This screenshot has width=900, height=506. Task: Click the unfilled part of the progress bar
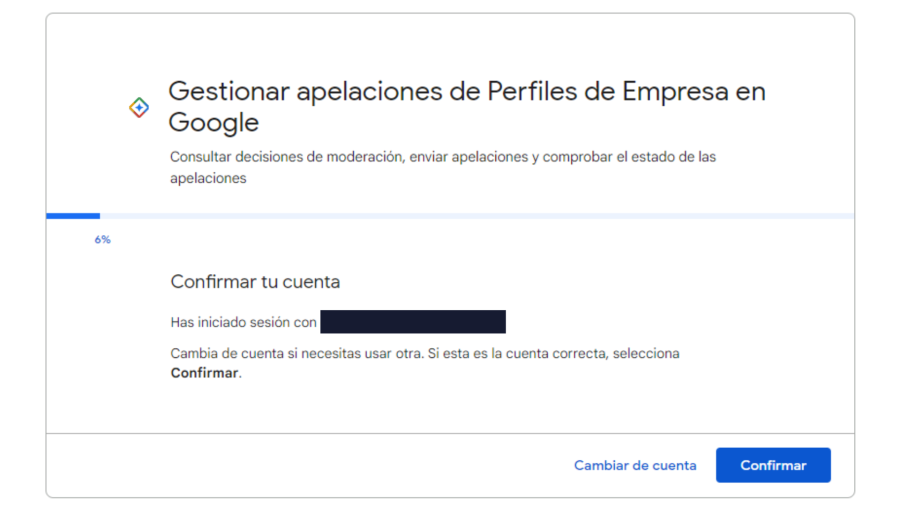476,215
